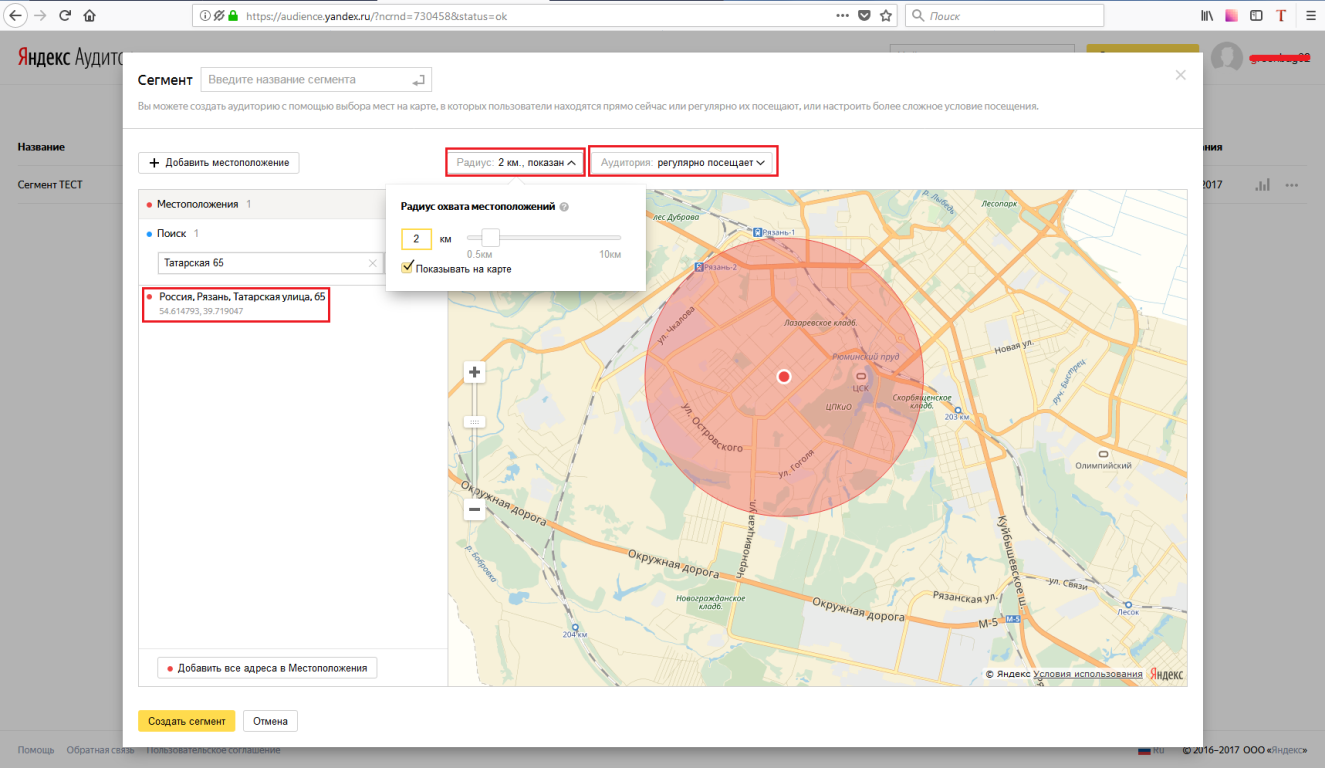This screenshot has height=768, width=1325.
Task: Reload the page with the refresh icon
Action: pyautogui.click(x=65, y=16)
